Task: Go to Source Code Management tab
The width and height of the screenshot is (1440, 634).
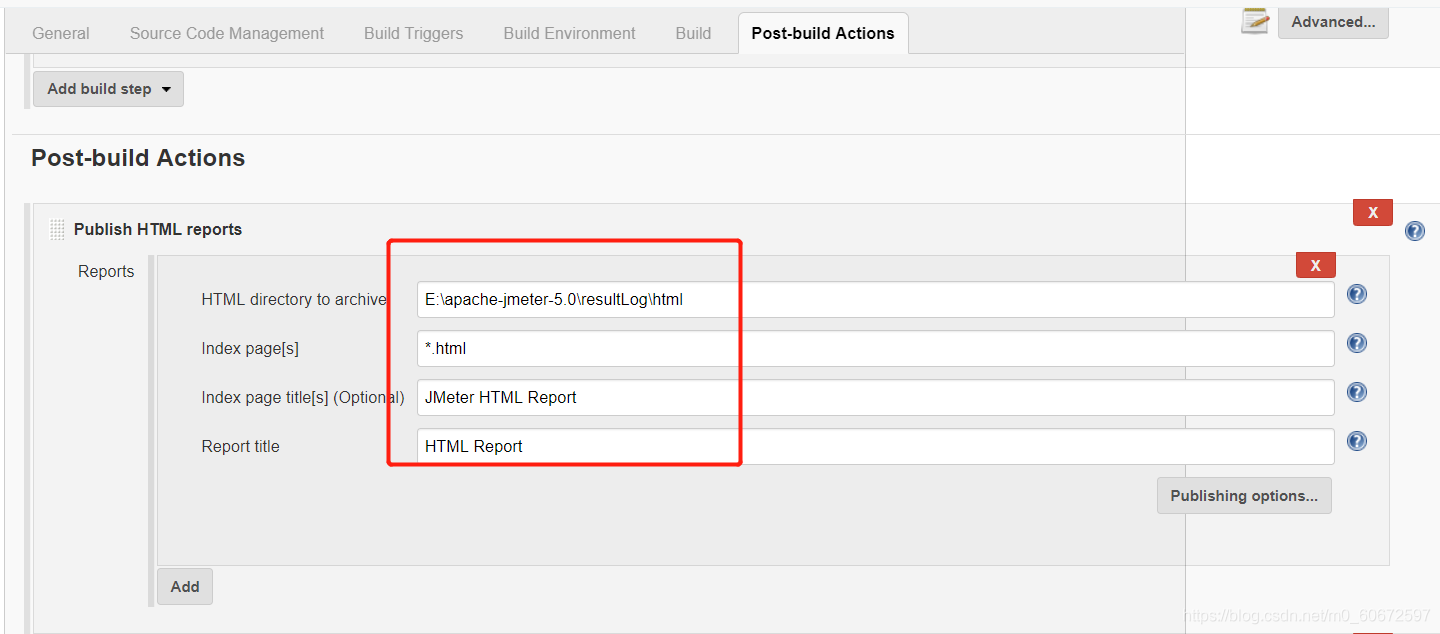Action: [227, 33]
